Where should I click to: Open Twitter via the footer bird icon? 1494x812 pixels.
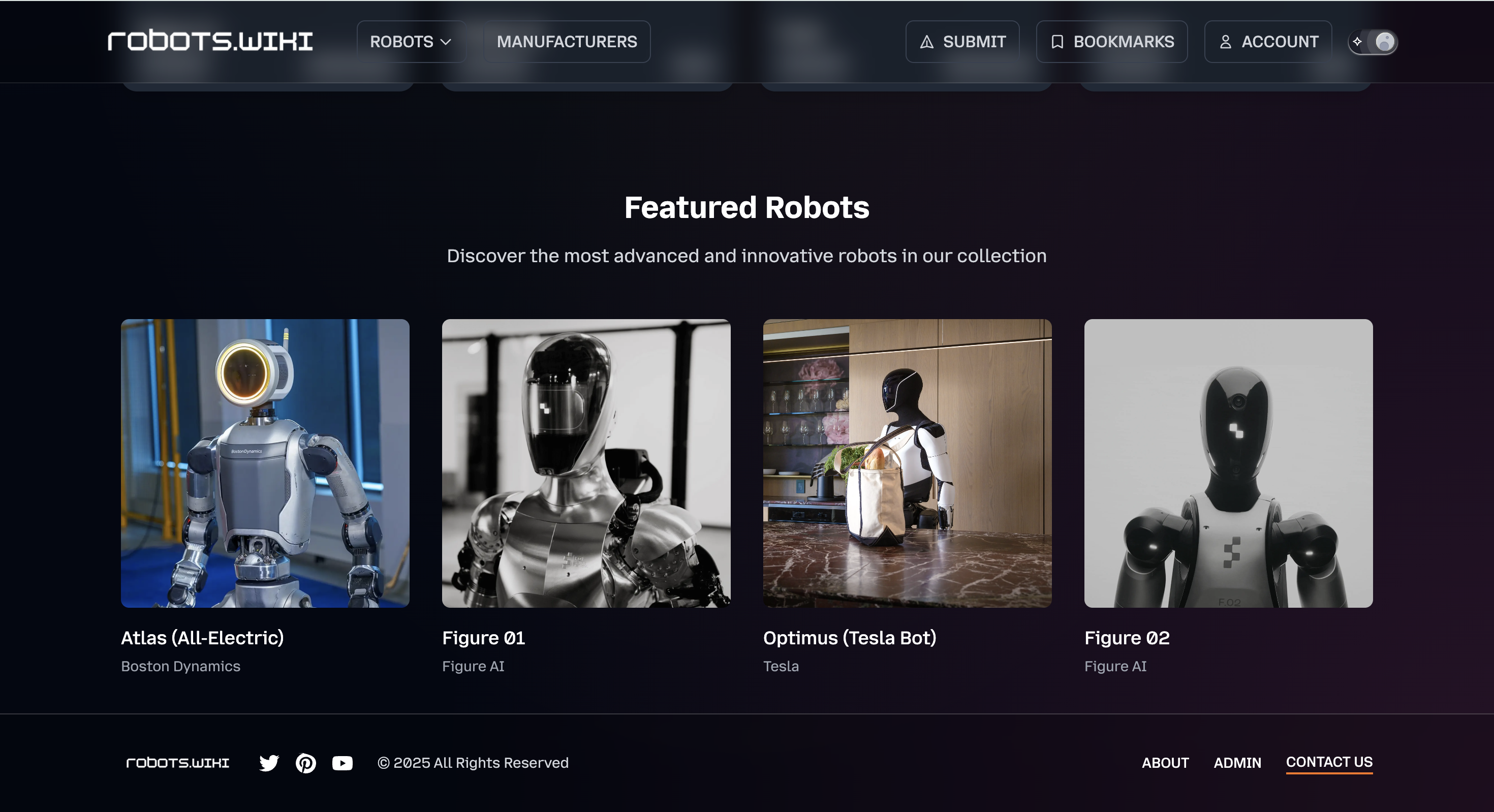tap(269, 763)
